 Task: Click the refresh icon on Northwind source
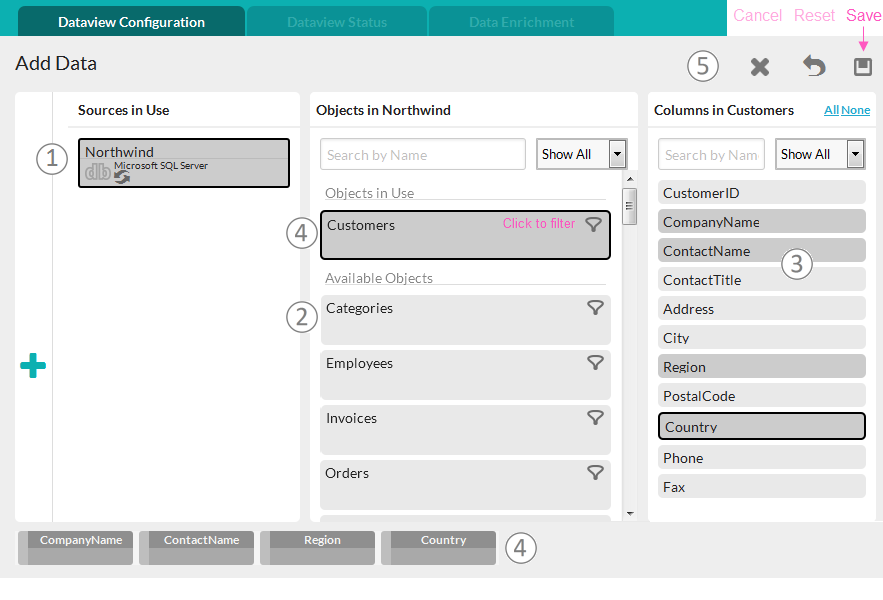tap(122, 177)
